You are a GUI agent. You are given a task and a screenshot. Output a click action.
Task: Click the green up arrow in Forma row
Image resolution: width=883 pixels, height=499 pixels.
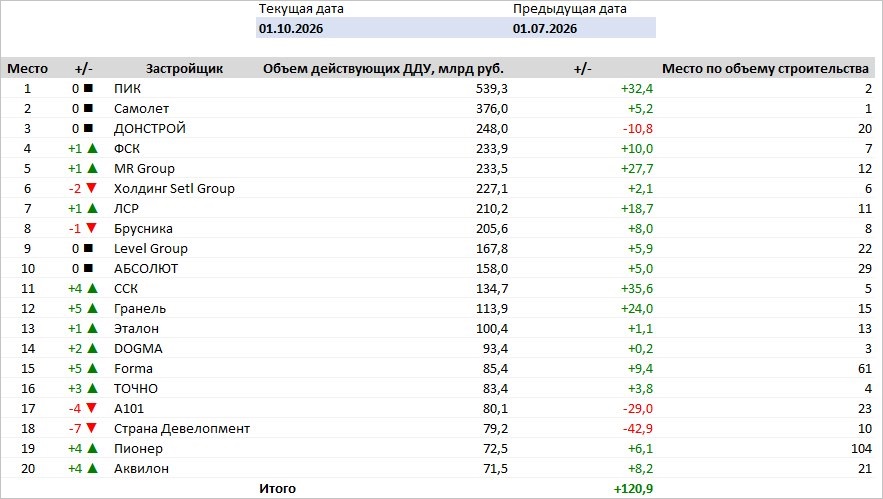click(x=92, y=368)
